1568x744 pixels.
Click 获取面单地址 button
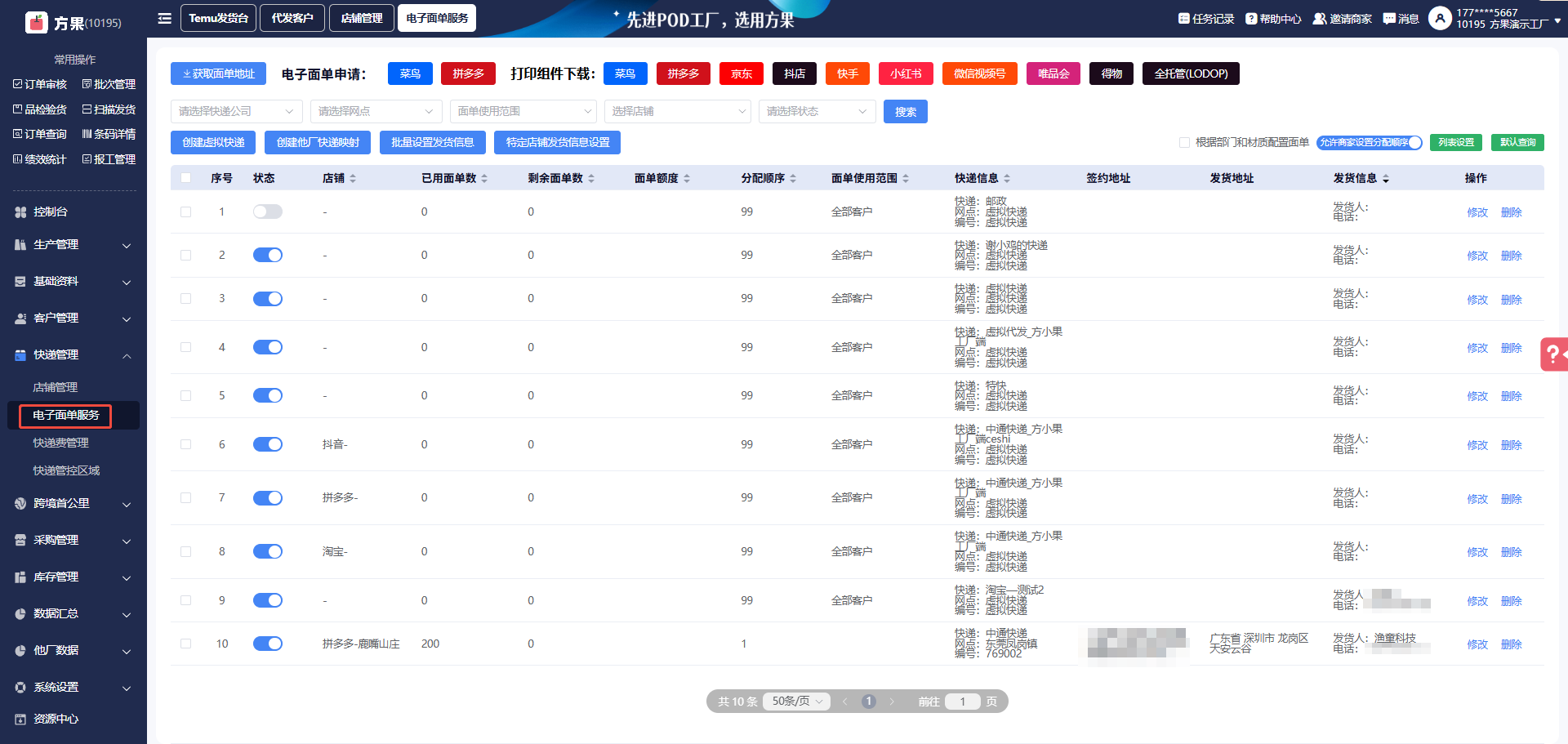point(219,74)
